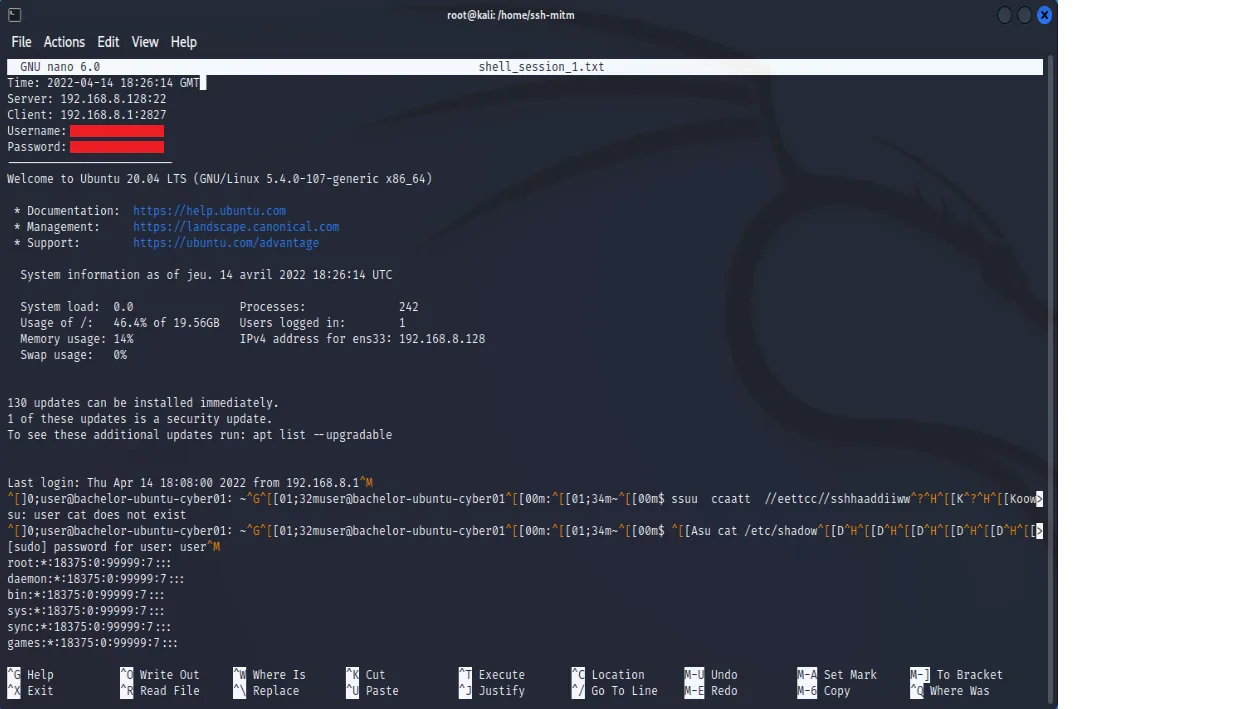Click the games shadow entry line
Viewport: 1237px width, 709px height.
pos(93,643)
